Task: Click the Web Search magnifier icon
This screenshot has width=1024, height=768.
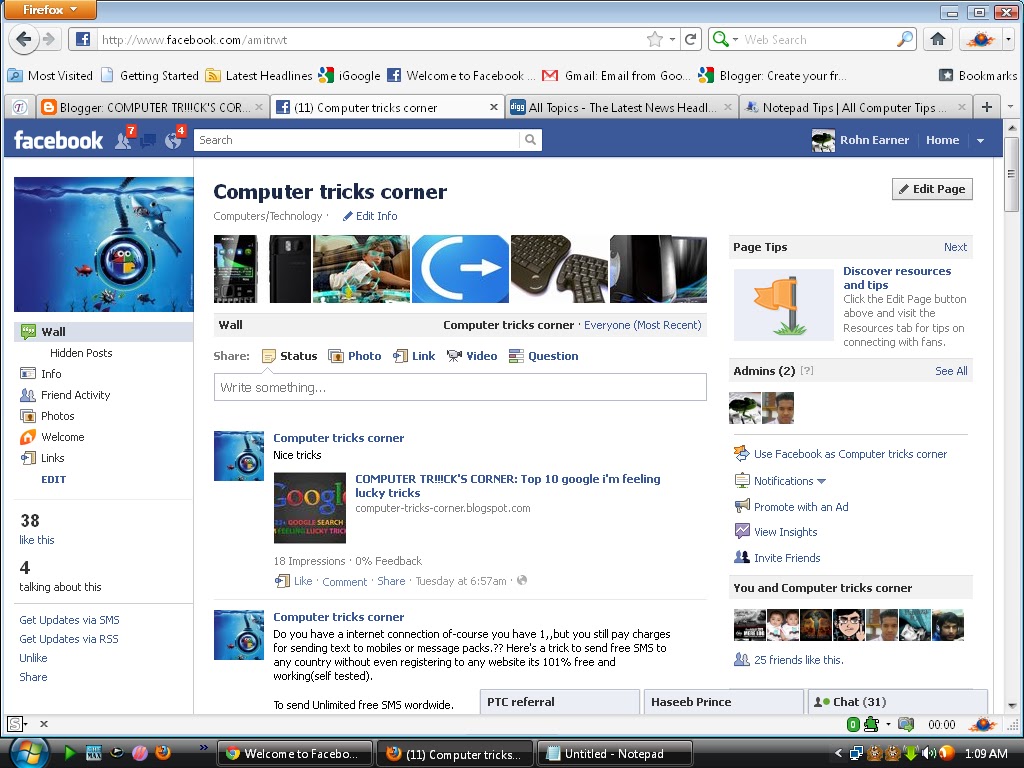Action: (904, 39)
